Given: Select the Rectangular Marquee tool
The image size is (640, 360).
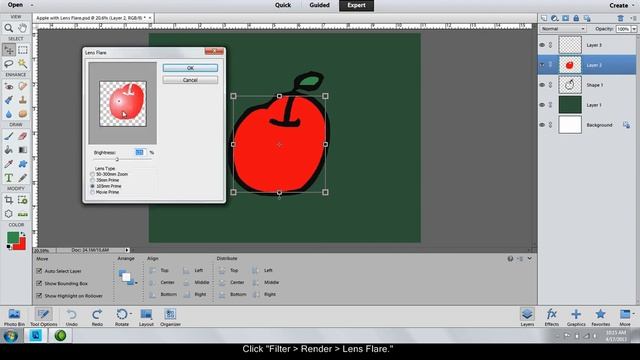Looking at the screenshot, I should [23, 50].
